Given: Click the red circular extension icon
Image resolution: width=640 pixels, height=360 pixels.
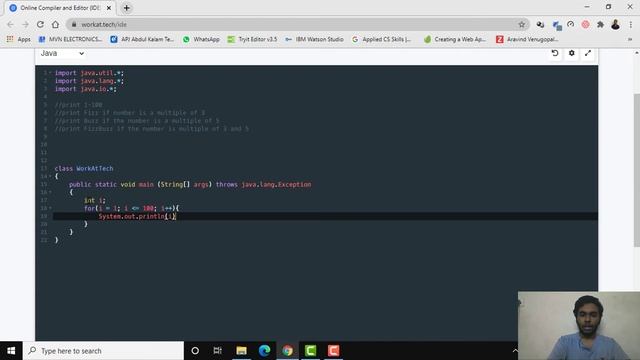Looking at the screenshot, I should [x=585, y=24].
